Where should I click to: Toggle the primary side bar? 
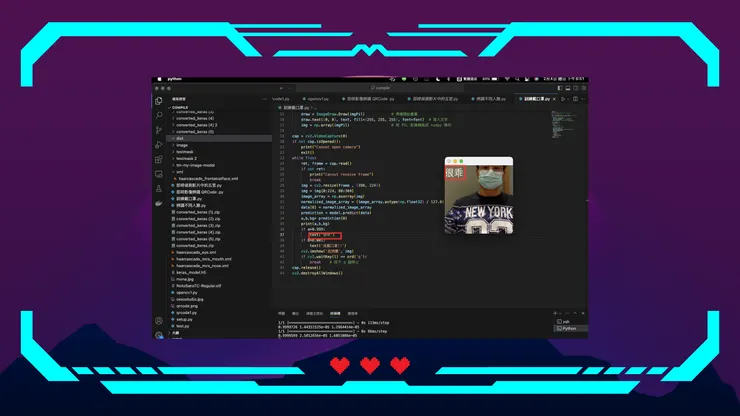tap(560, 88)
